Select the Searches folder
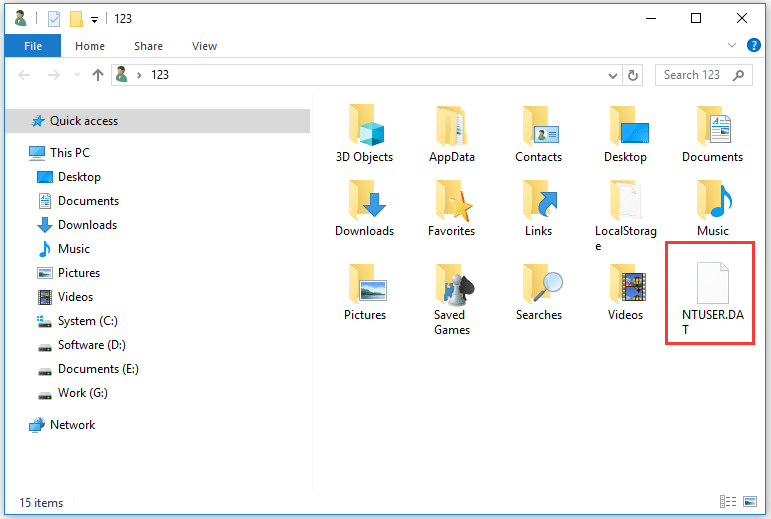The width and height of the screenshot is (771, 519). 538,292
